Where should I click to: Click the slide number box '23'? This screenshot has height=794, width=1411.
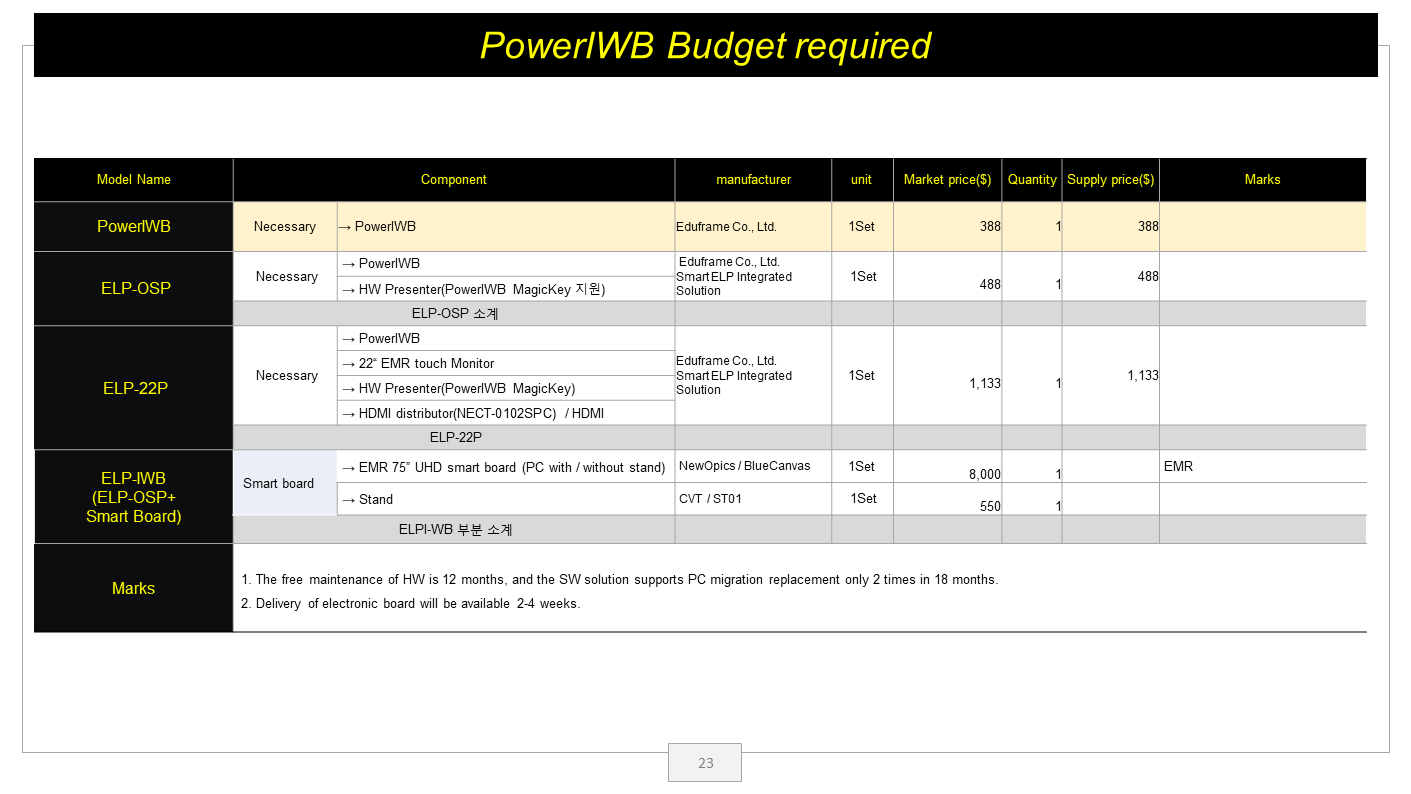pyautogui.click(x=705, y=763)
